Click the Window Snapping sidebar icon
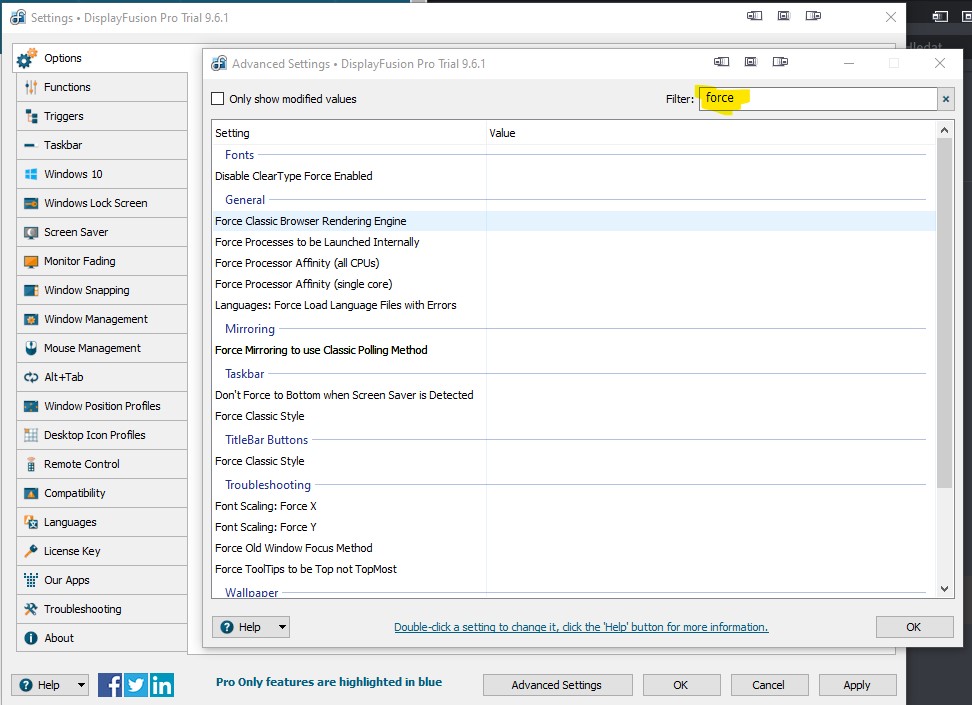This screenshot has height=705, width=972. 30,290
